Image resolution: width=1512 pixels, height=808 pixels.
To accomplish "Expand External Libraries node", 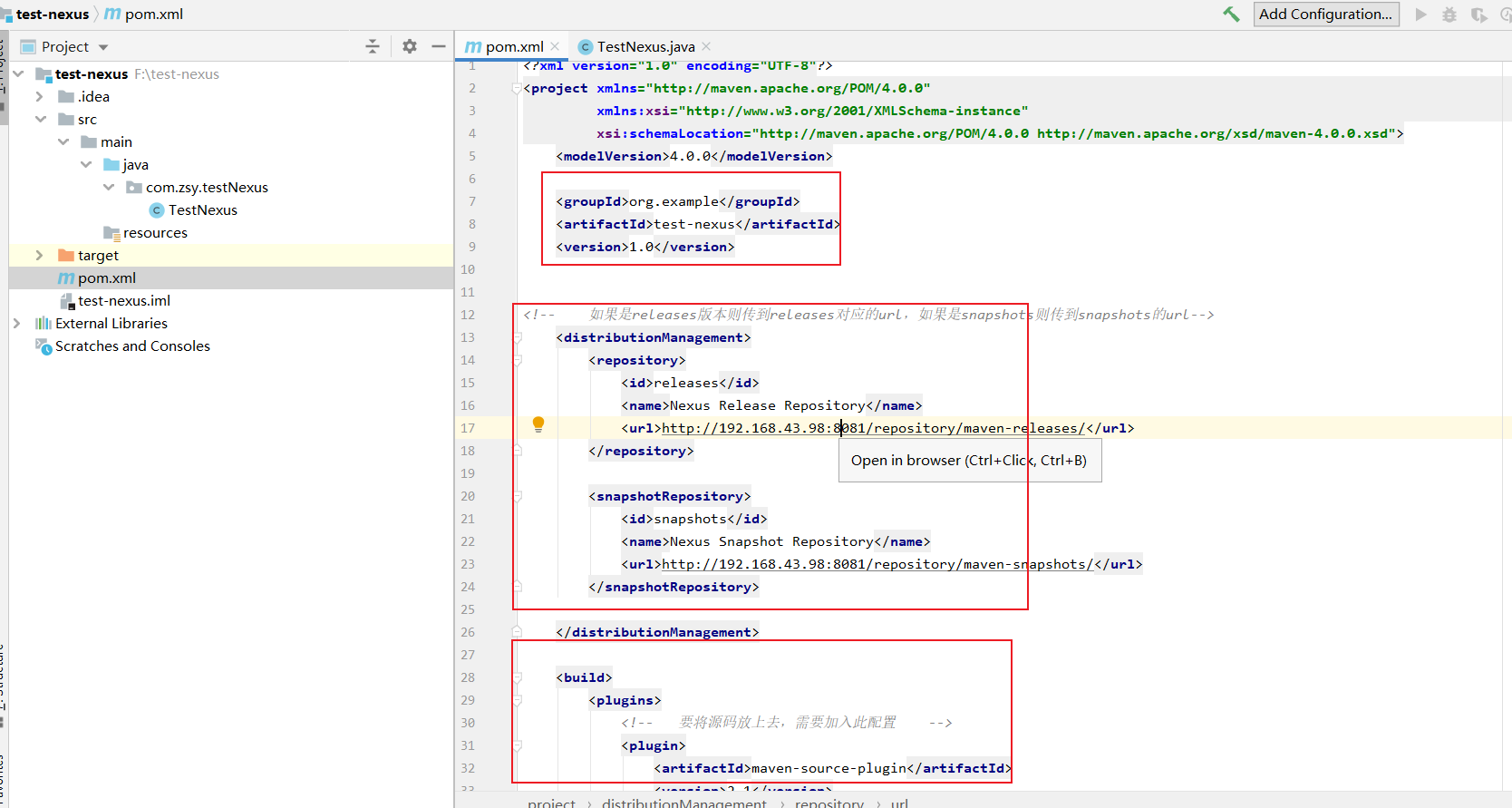I will click(x=16, y=324).
